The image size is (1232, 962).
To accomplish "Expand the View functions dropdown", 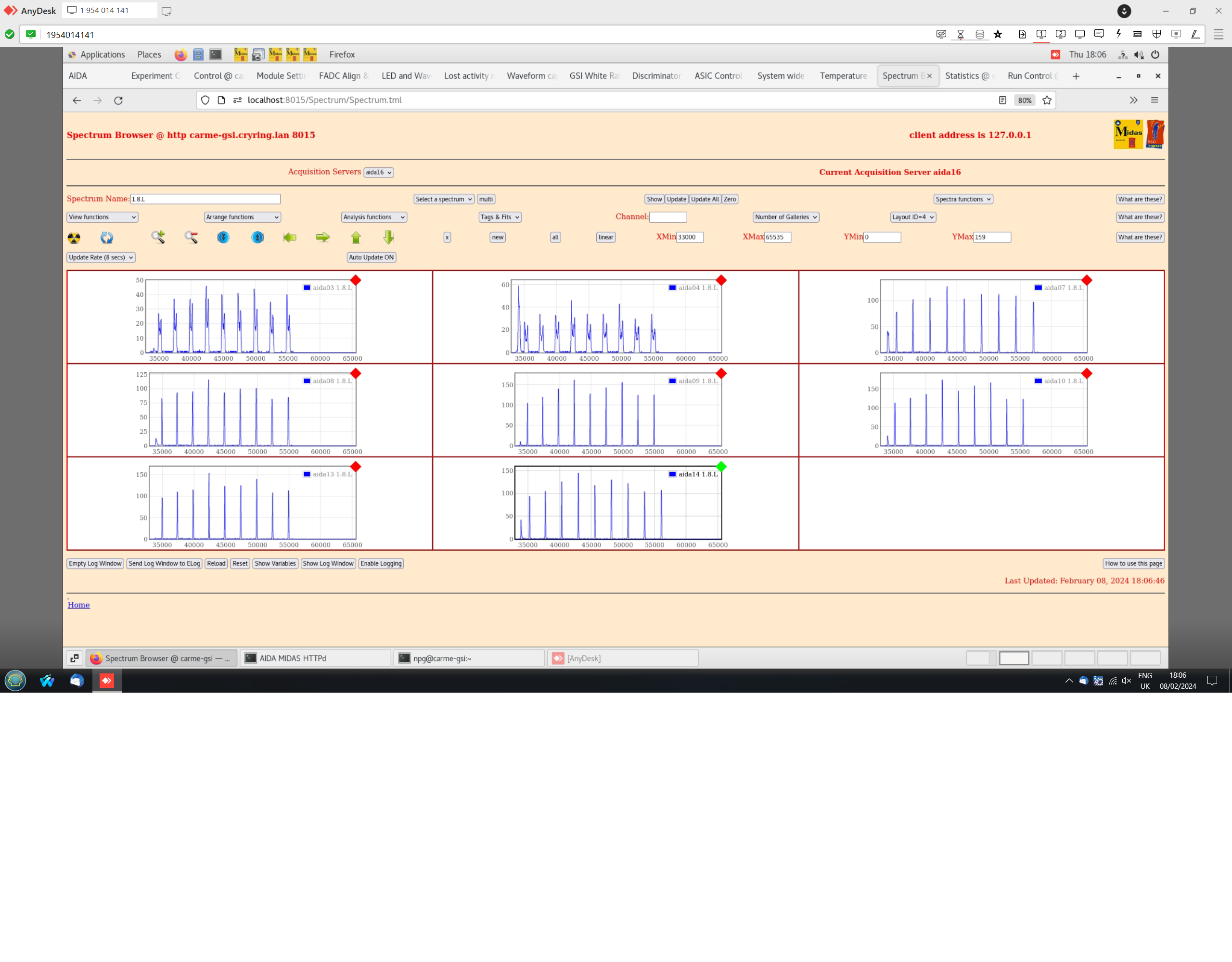I will 102,217.
